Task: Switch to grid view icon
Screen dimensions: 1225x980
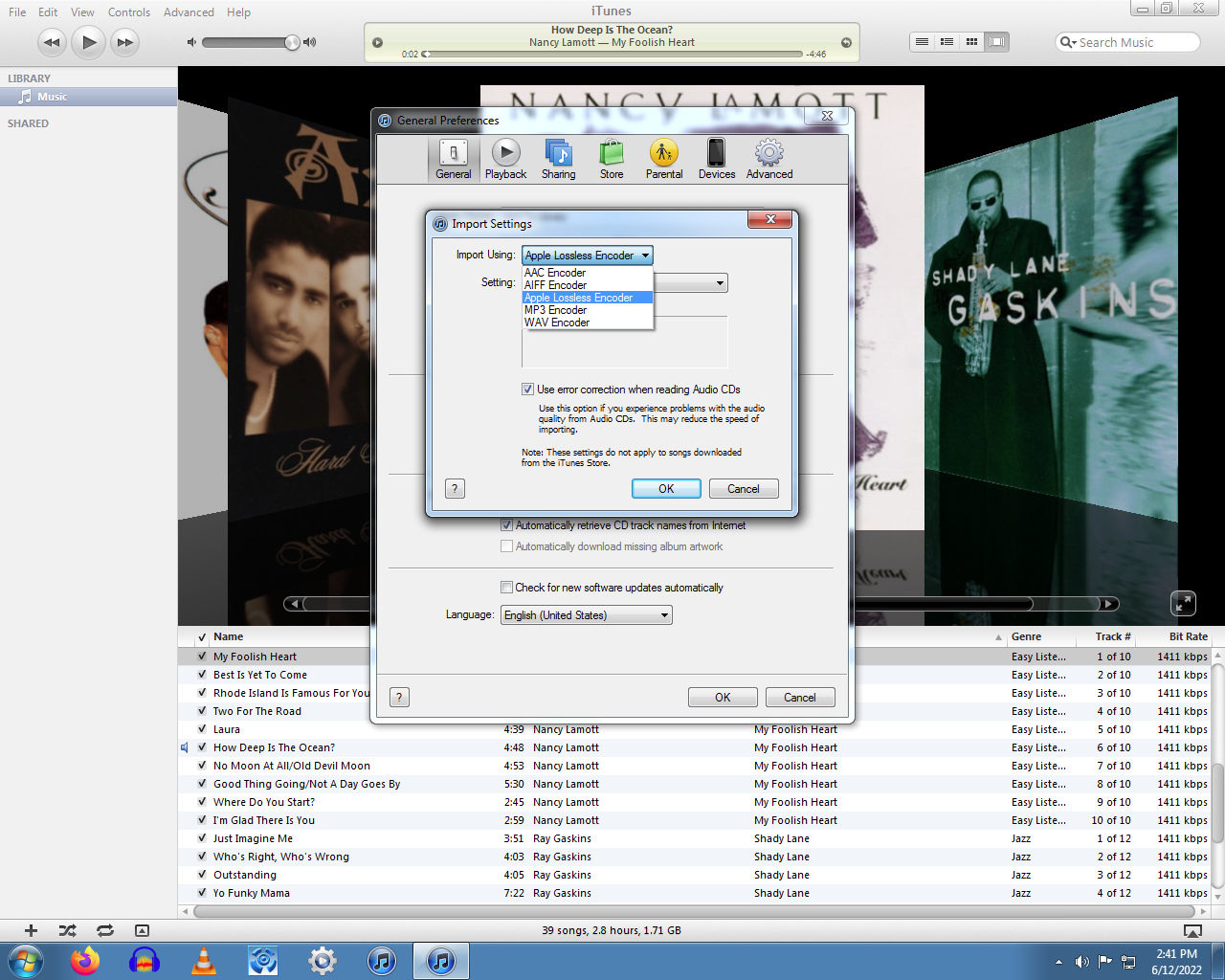Action: coord(971,42)
